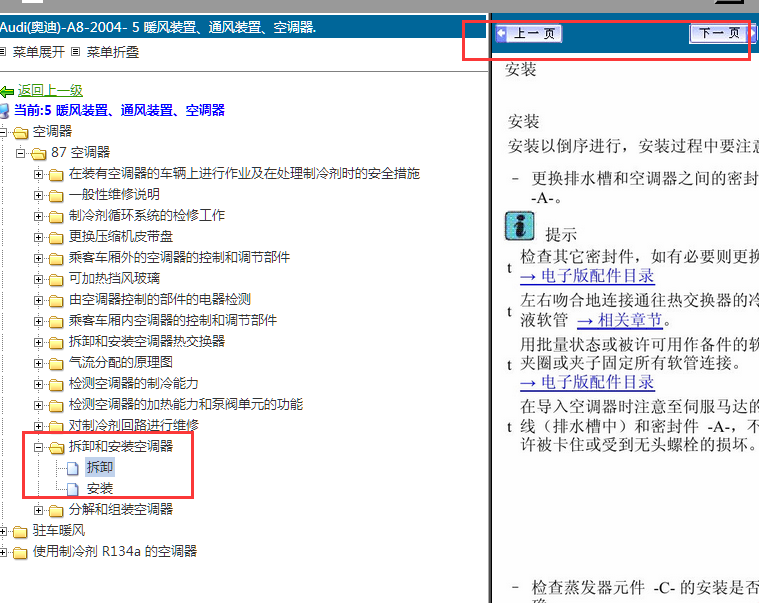This screenshot has height=603, width=759.
Task: Expand 在装有空调器的车辆上进行作业 safety measures node
Action: [38, 174]
